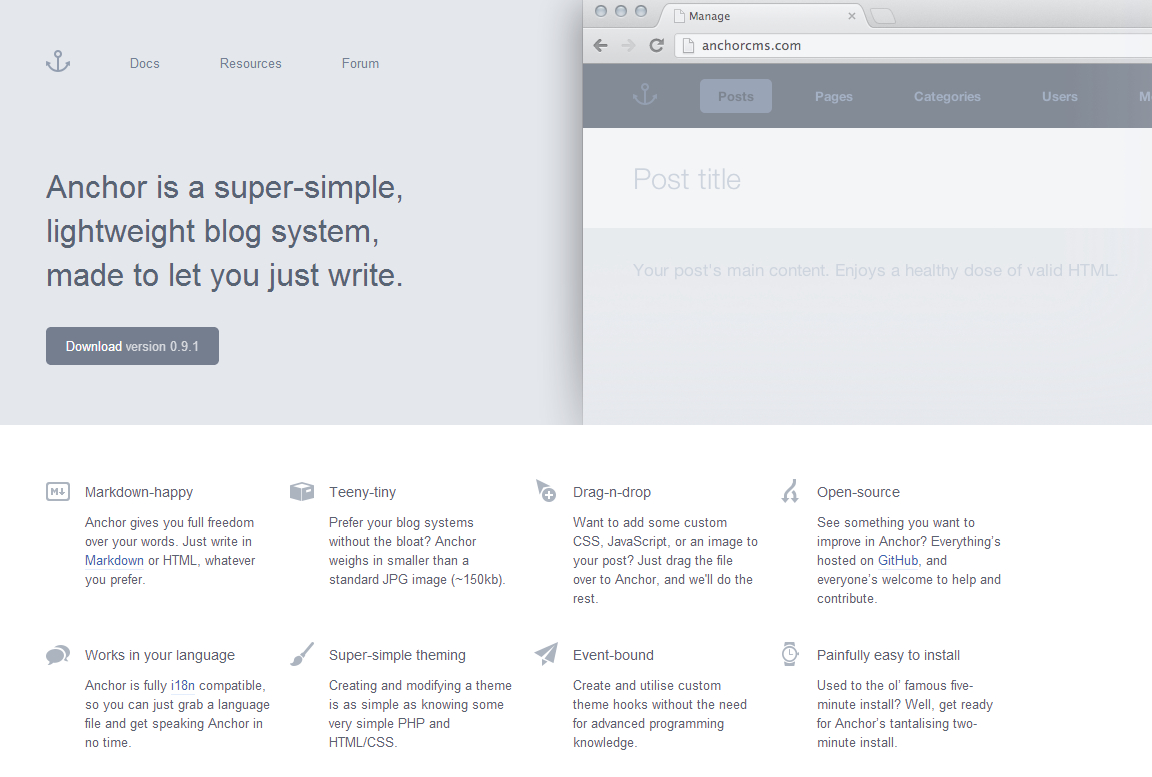Click the Drag-n-drop cursor icon
This screenshot has width=1152, height=777.
pyautogui.click(x=545, y=491)
